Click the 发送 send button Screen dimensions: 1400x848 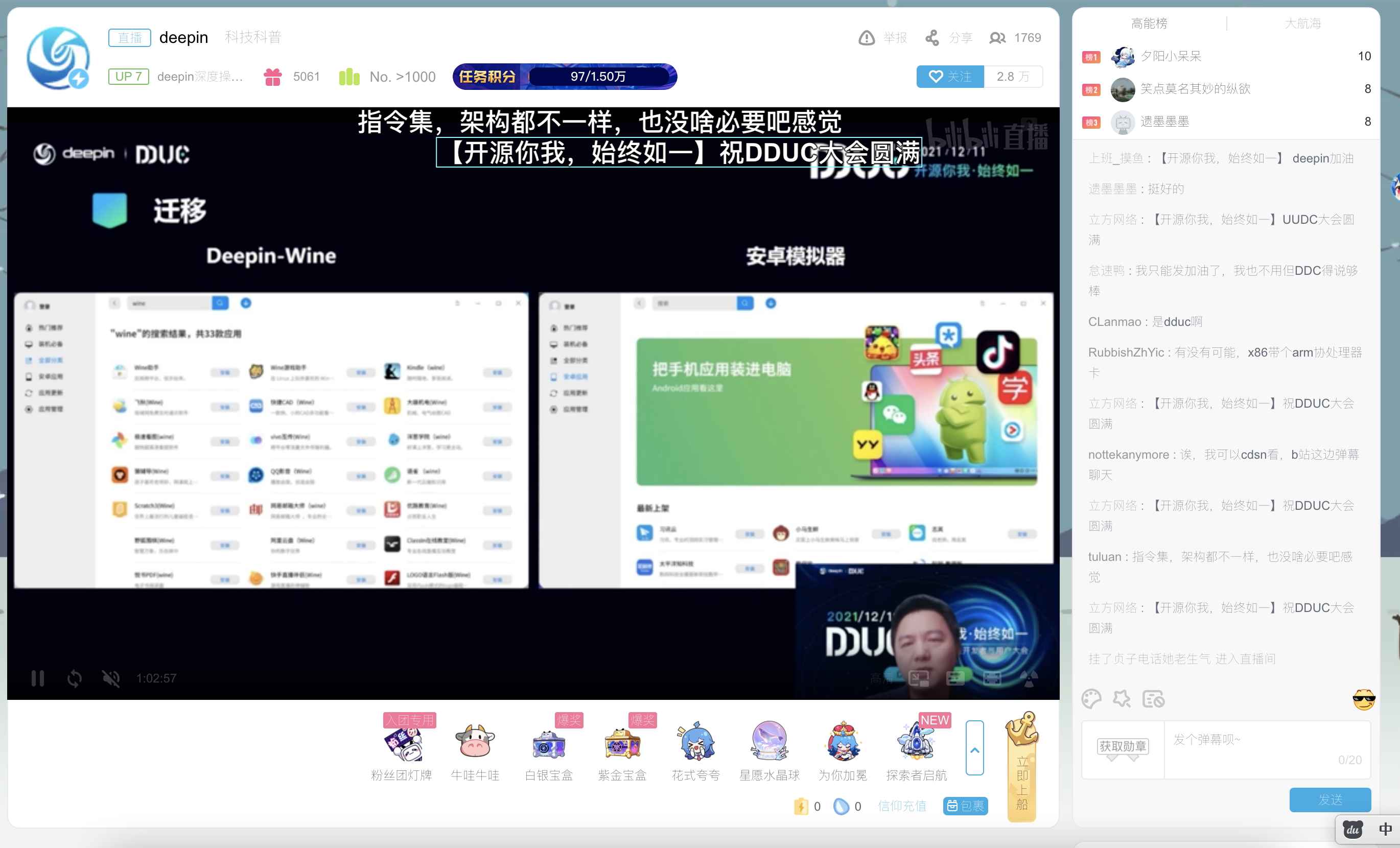coord(1330,799)
